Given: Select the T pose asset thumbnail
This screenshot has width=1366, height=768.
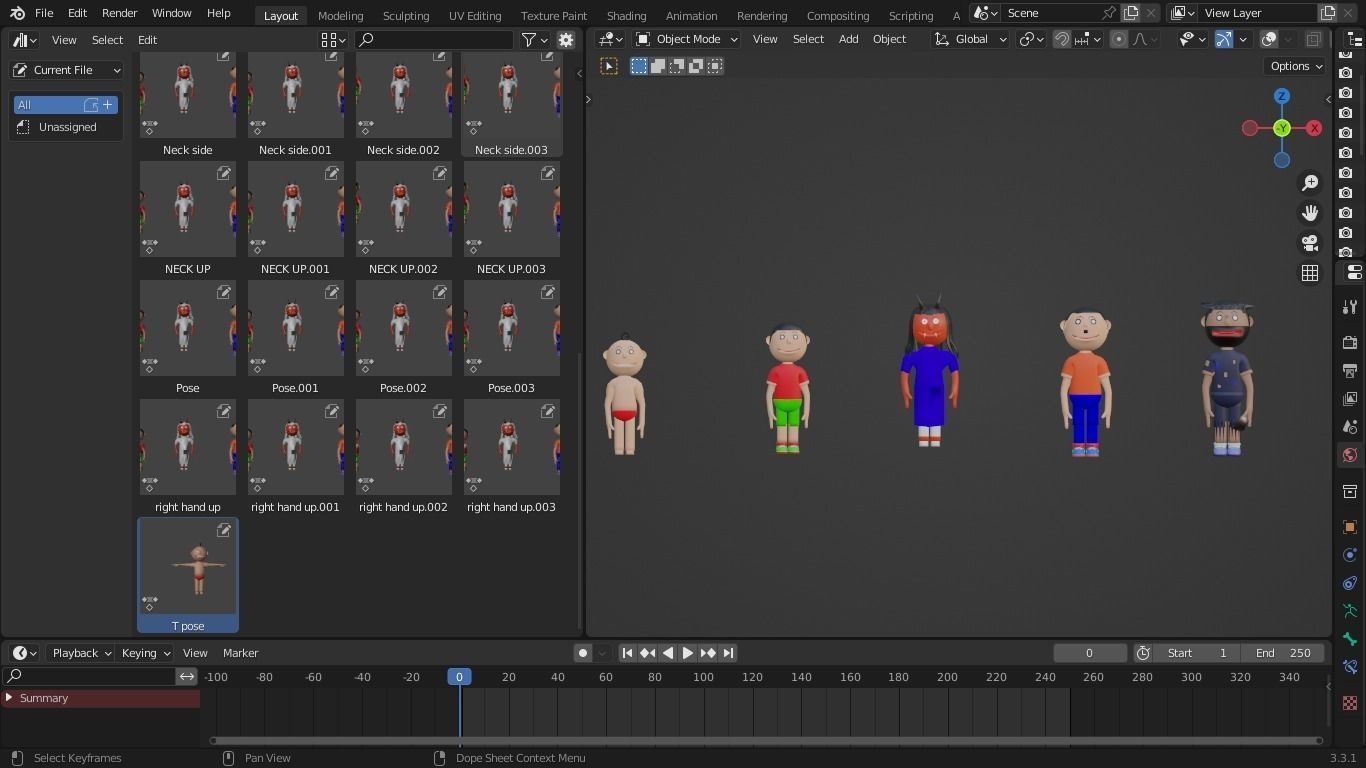Looking at the screenshot, I should (x=188, y=566).
